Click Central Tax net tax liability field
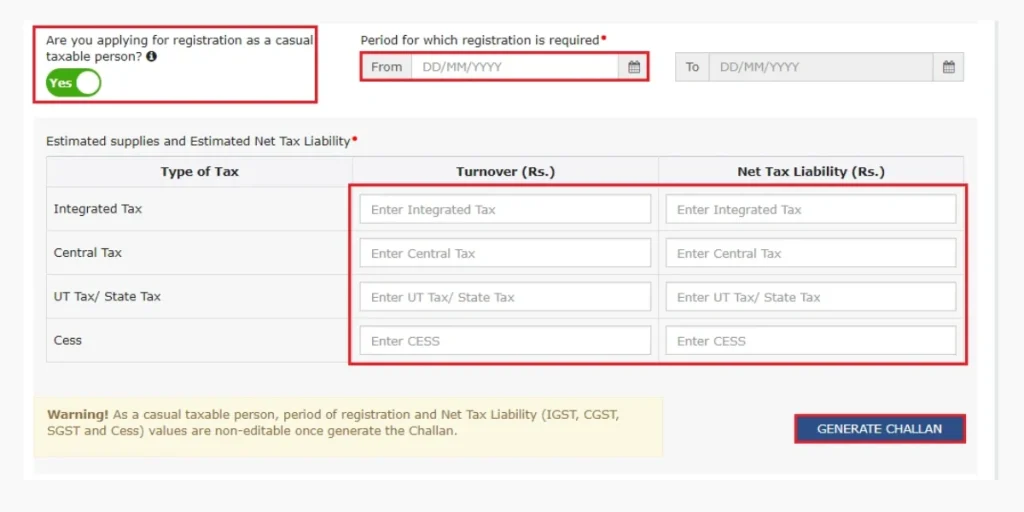Image resolution: width=1024 pixels, height=512 pixels. pyautogui.click(x=810, y=253)
